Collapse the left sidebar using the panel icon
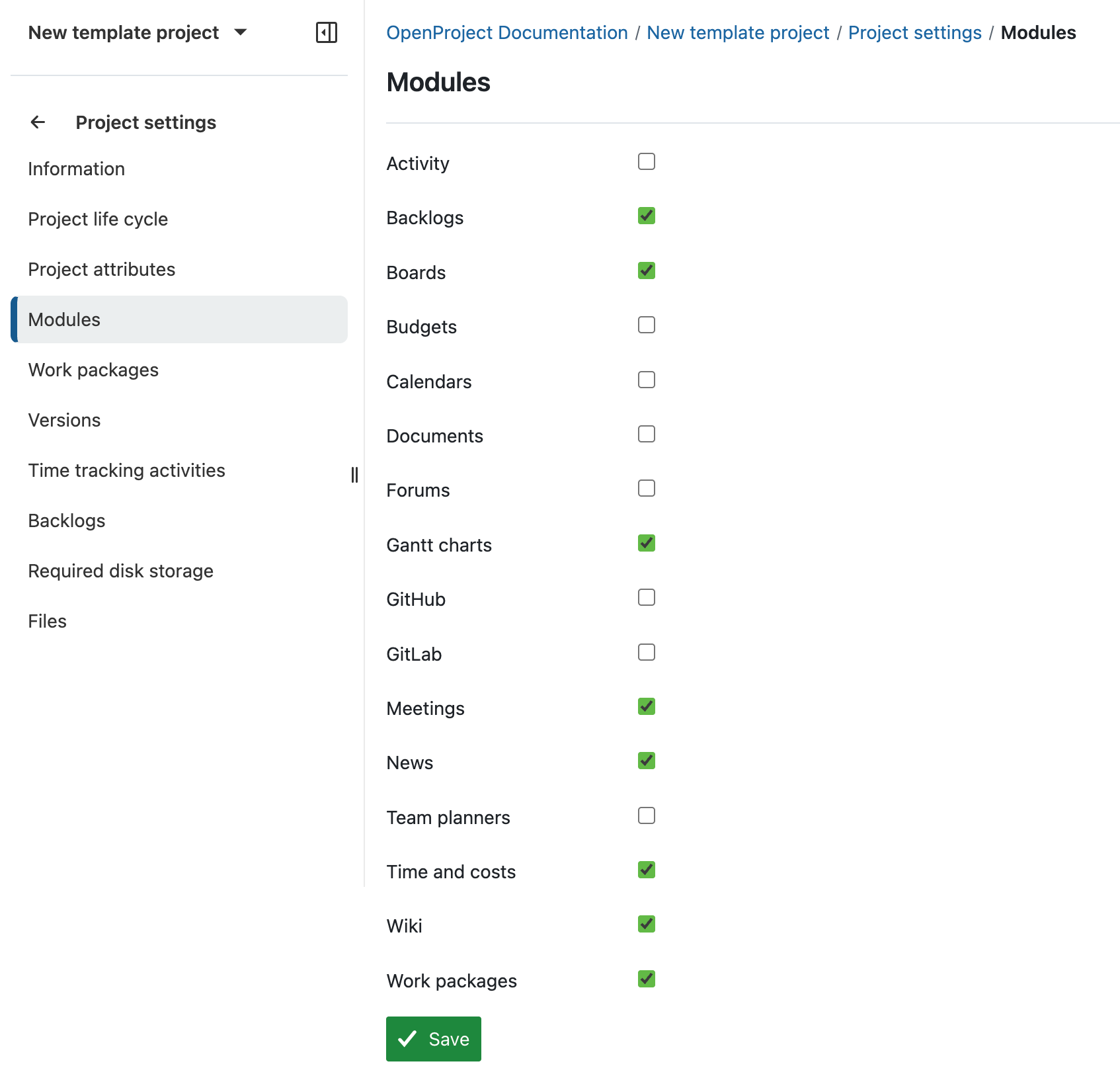The width and height of the screenshot is (1120, 1080). point(327,32)
